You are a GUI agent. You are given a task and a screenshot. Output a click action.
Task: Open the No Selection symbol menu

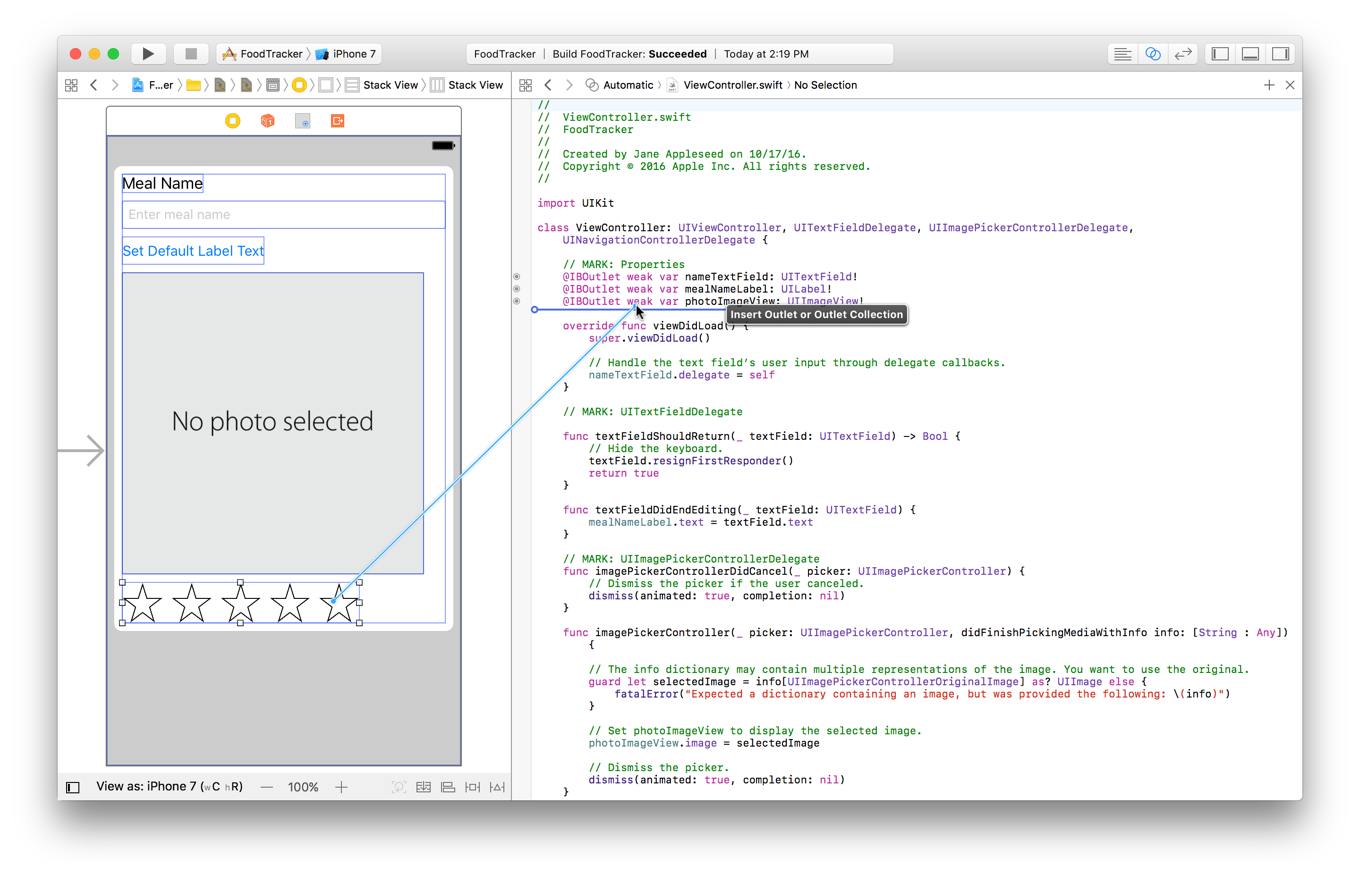pyautogui.click(x=825, y=85)
